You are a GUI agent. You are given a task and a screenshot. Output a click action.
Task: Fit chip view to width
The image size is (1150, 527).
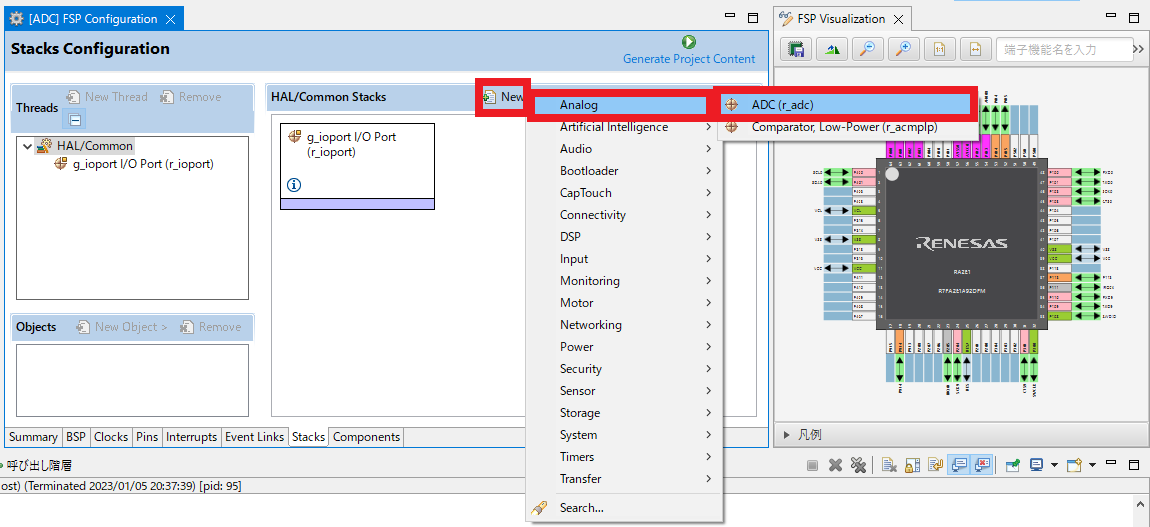[975, 49]
